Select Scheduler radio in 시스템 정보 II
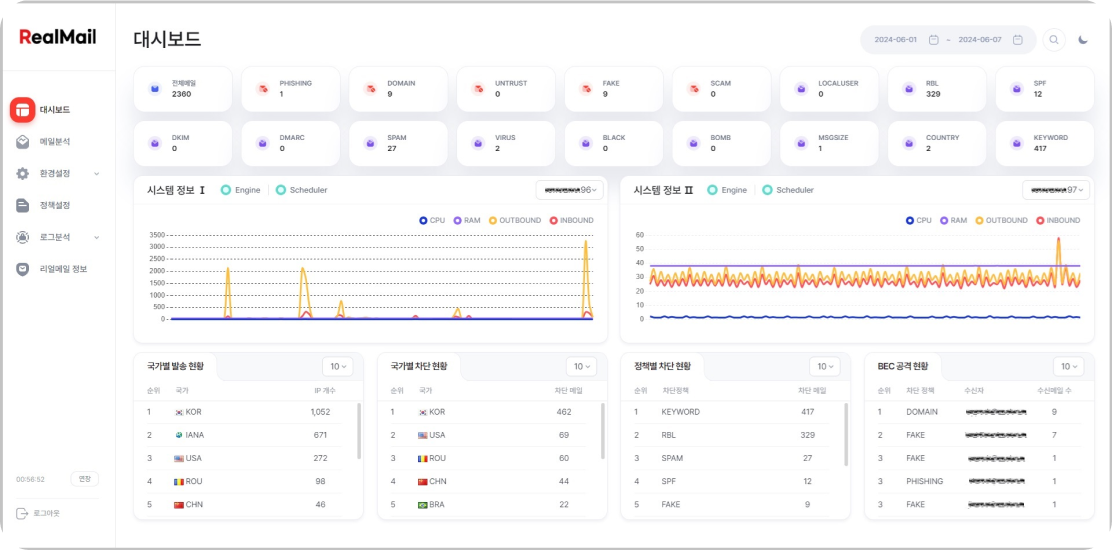Image resolution: width=1112 pixels, height=550 pixels. (767, 190)
